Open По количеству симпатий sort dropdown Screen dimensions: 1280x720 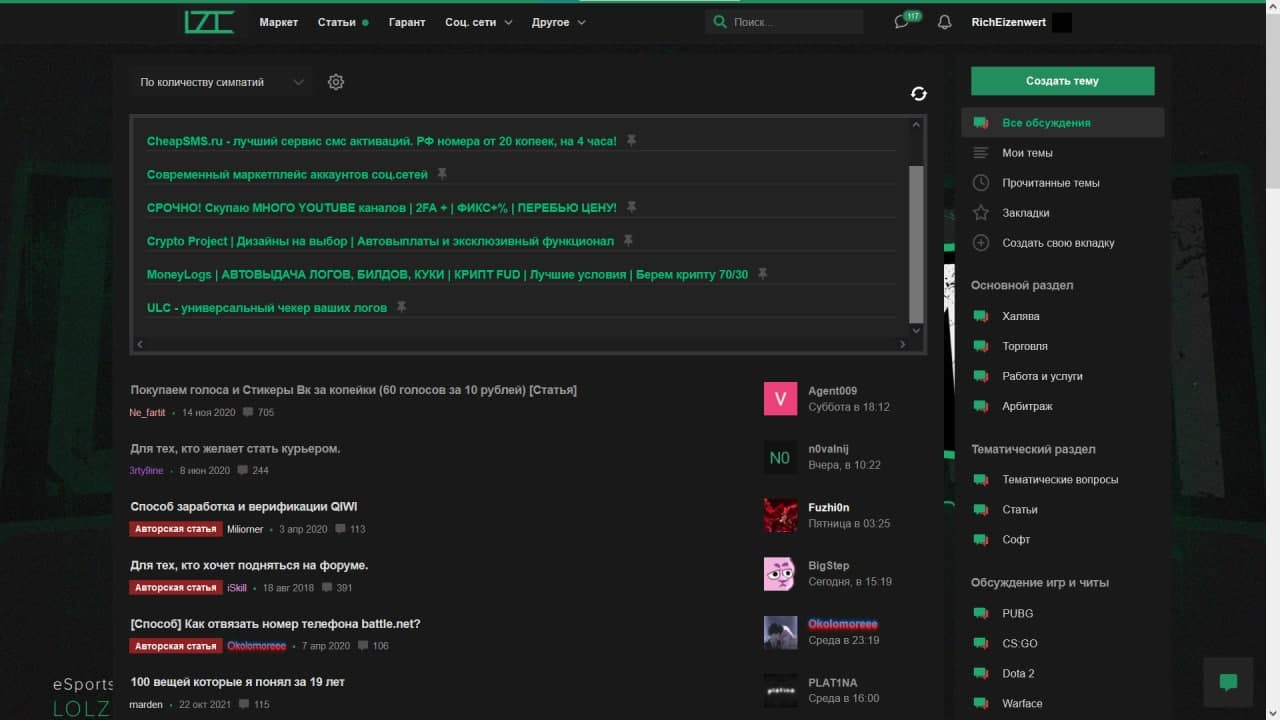pos(221,82)
